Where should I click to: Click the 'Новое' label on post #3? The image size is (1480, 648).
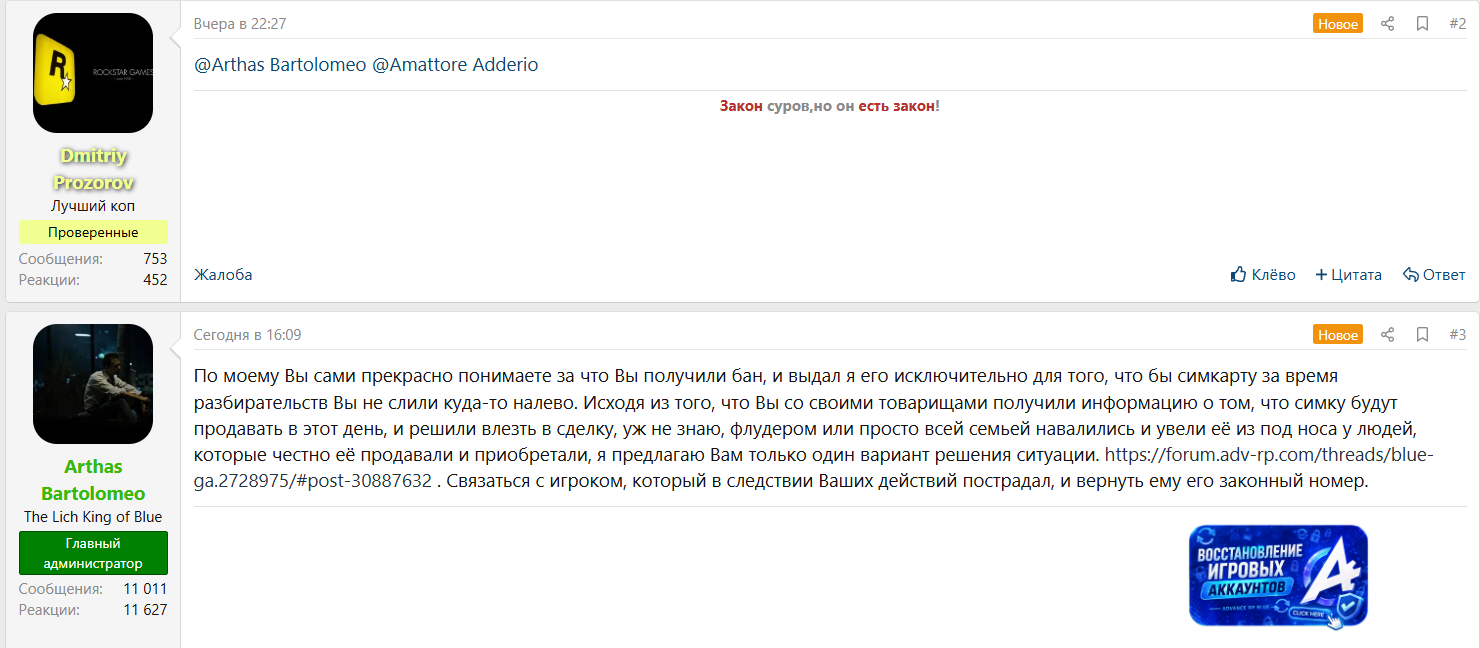point(1338,335)
